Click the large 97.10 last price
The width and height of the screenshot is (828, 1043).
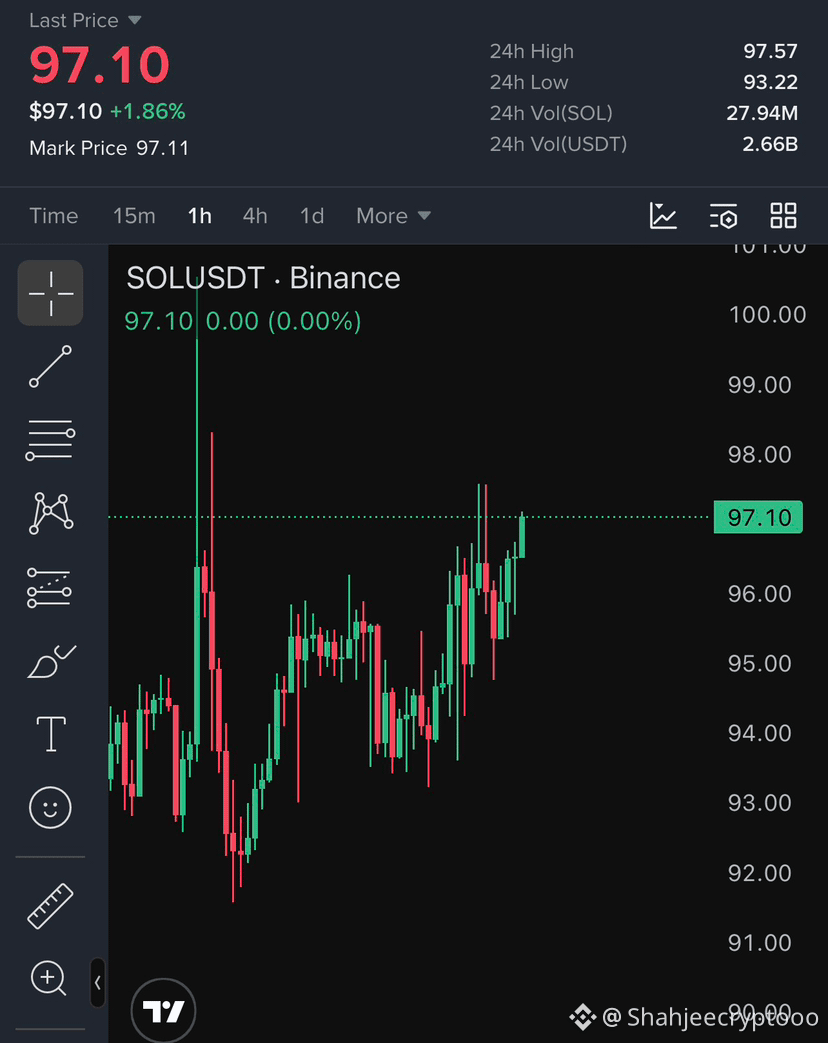[x=100, y=65]
